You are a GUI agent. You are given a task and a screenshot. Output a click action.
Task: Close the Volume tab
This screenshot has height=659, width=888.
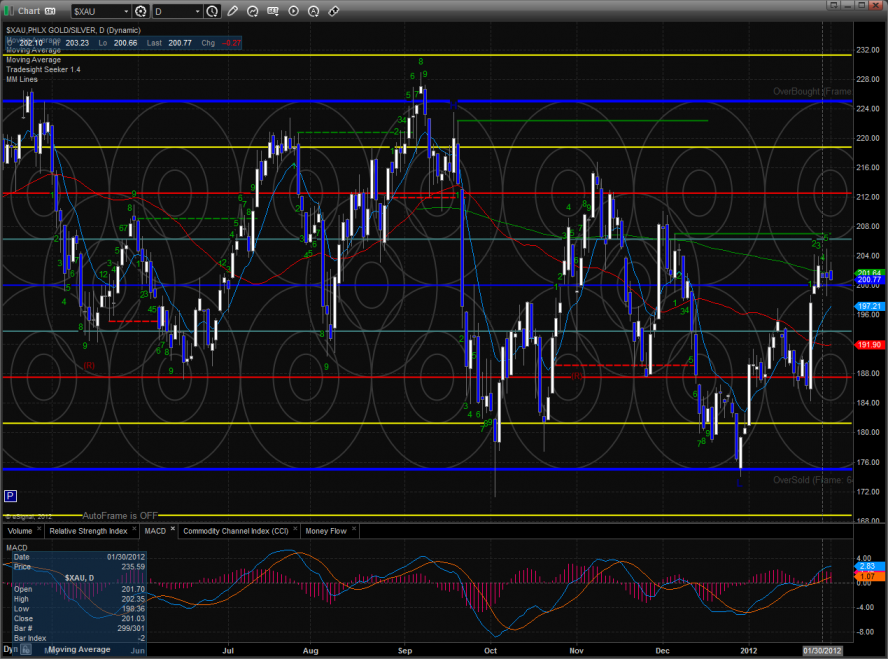point(39,529)
